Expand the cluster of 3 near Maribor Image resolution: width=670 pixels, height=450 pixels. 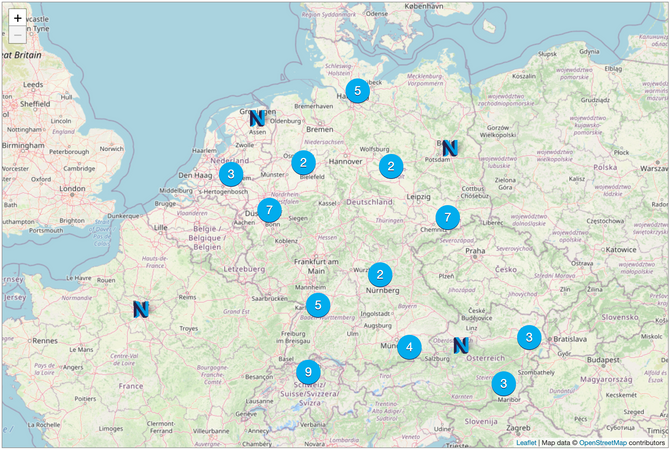(x=503, y=383)
